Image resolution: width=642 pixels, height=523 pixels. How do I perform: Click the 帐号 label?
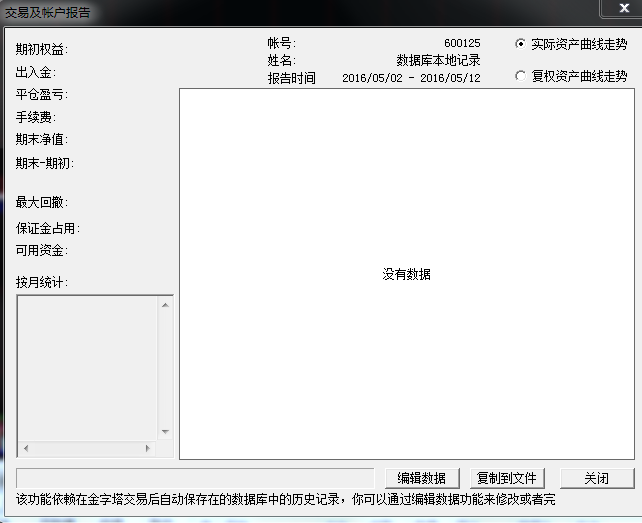point(282,43)
